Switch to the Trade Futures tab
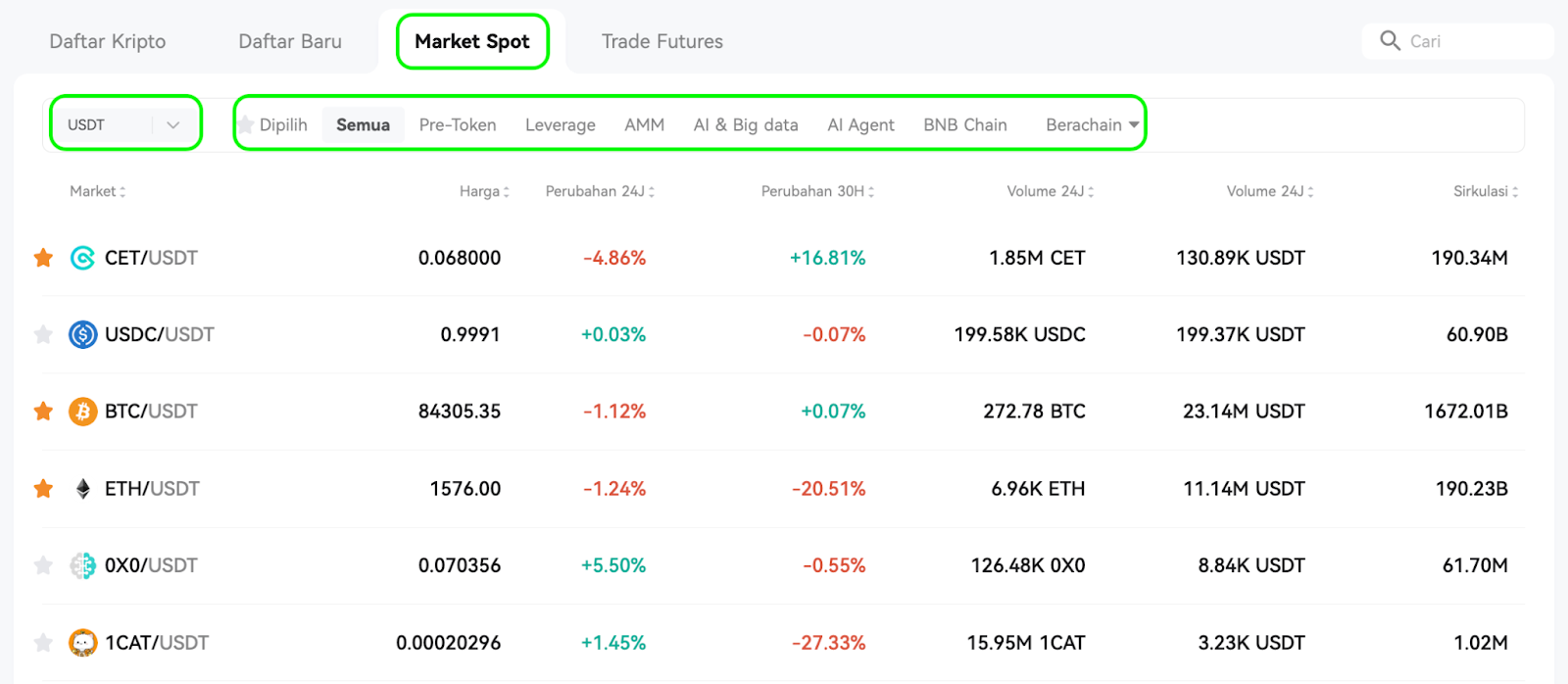 tap(662, 41)
